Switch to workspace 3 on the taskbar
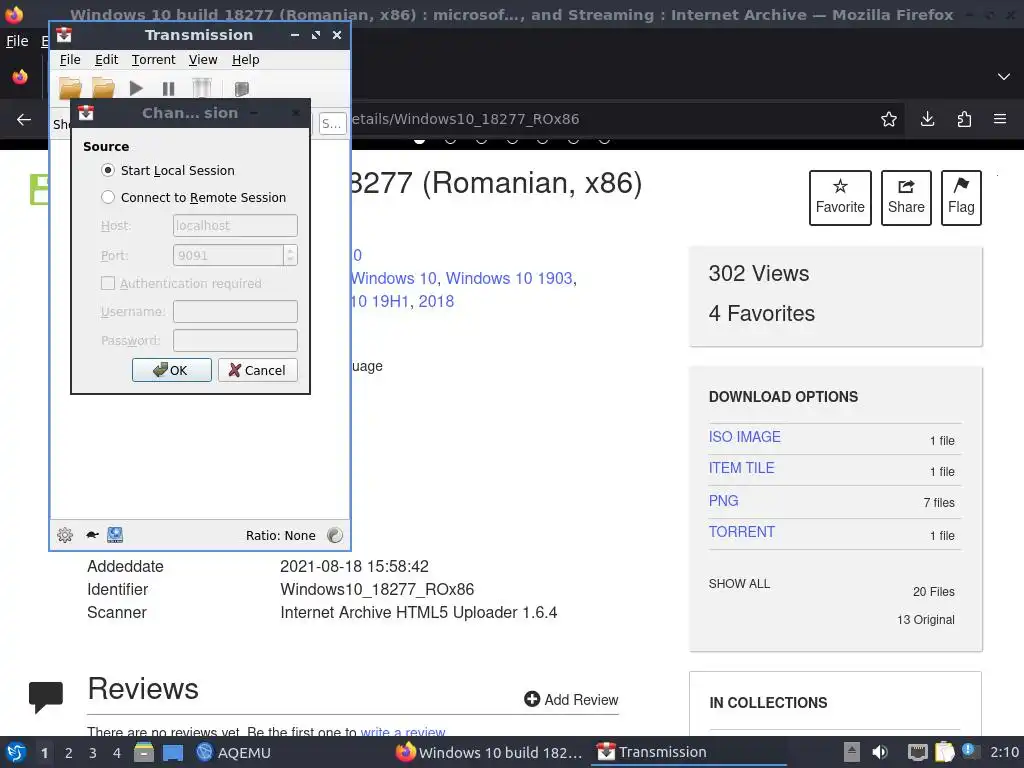Image resolution: width=1024 pixels, height=768 pixels. pos(93,753)
